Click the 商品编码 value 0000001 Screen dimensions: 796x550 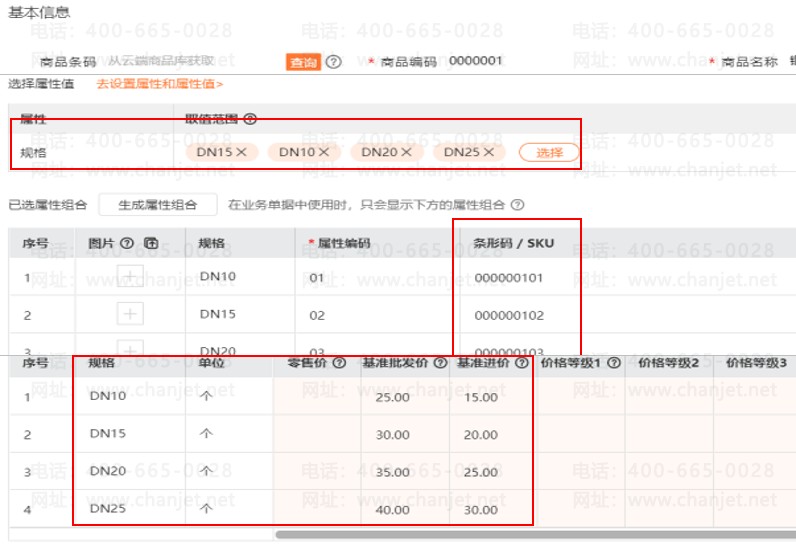point(475,61)
